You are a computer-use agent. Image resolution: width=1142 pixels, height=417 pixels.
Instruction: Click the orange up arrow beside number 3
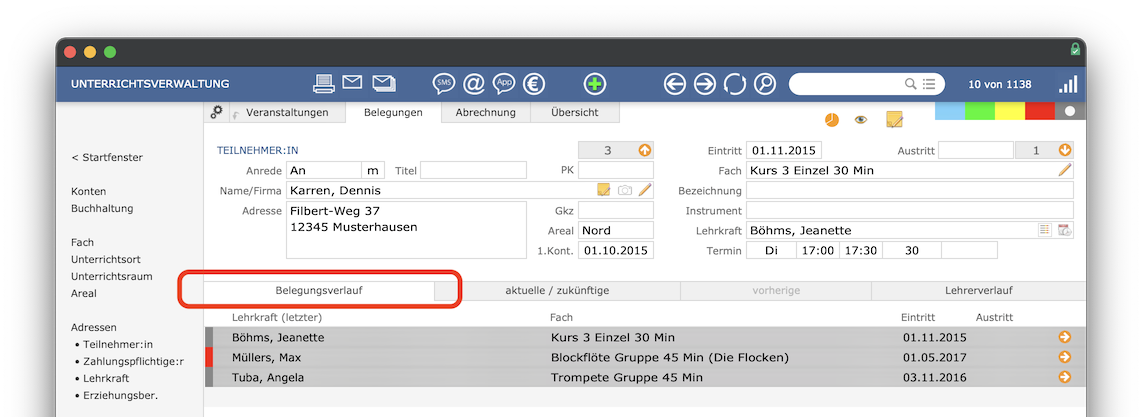[x=645, y=151]
